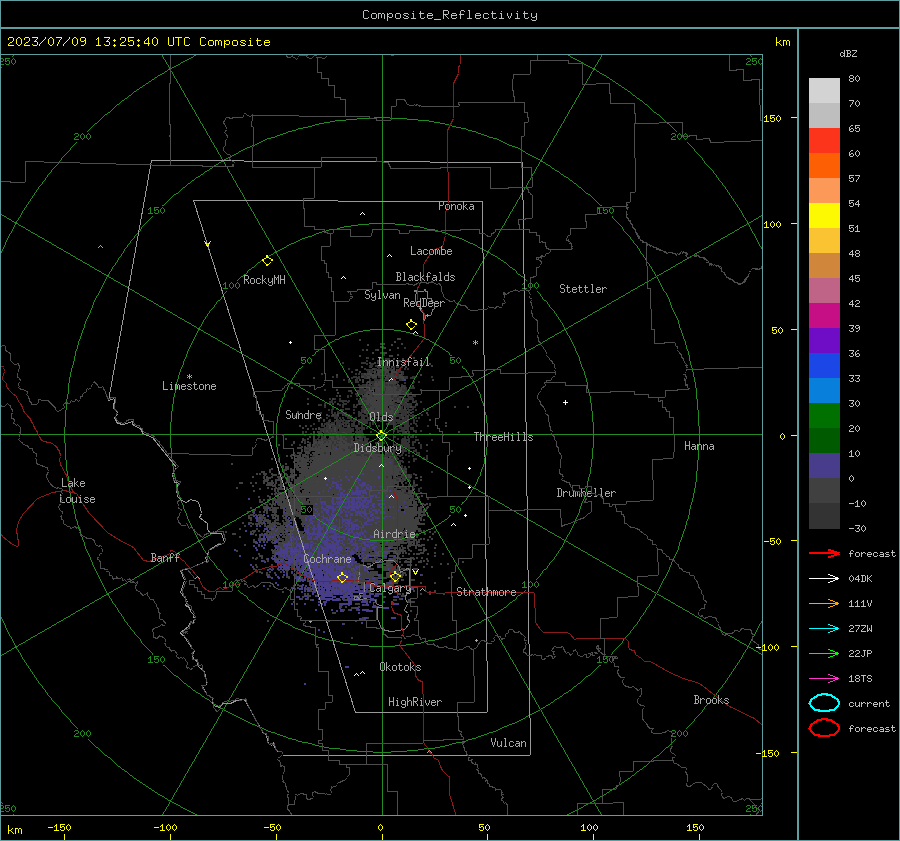Click the green 30 dBZ color swatch

pos(824,415)
